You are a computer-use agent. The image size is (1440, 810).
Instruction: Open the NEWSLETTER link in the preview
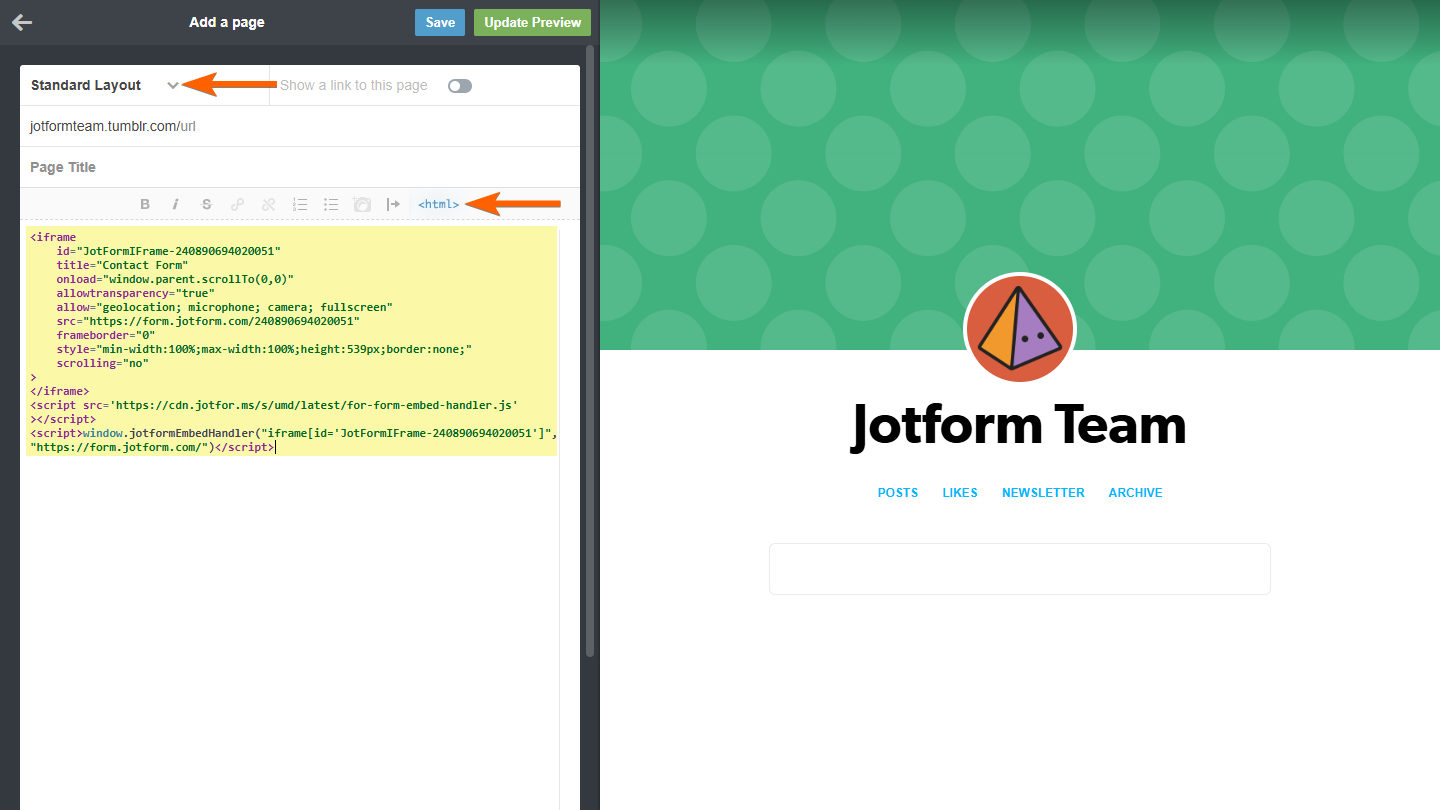pos(1043,493)
